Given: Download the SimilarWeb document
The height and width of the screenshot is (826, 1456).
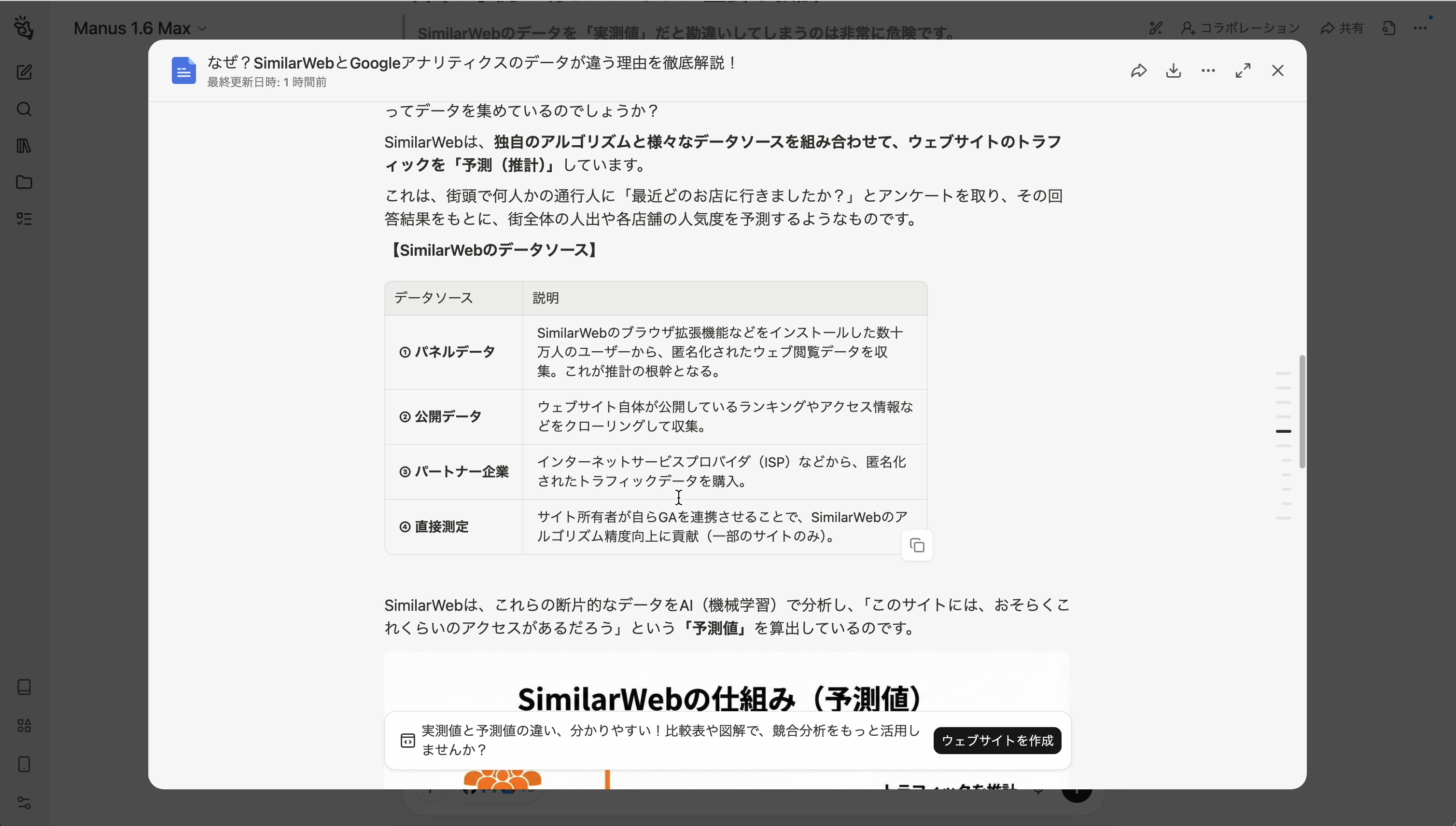Looking at the screenshot, I should click(x=1173, y=70).
